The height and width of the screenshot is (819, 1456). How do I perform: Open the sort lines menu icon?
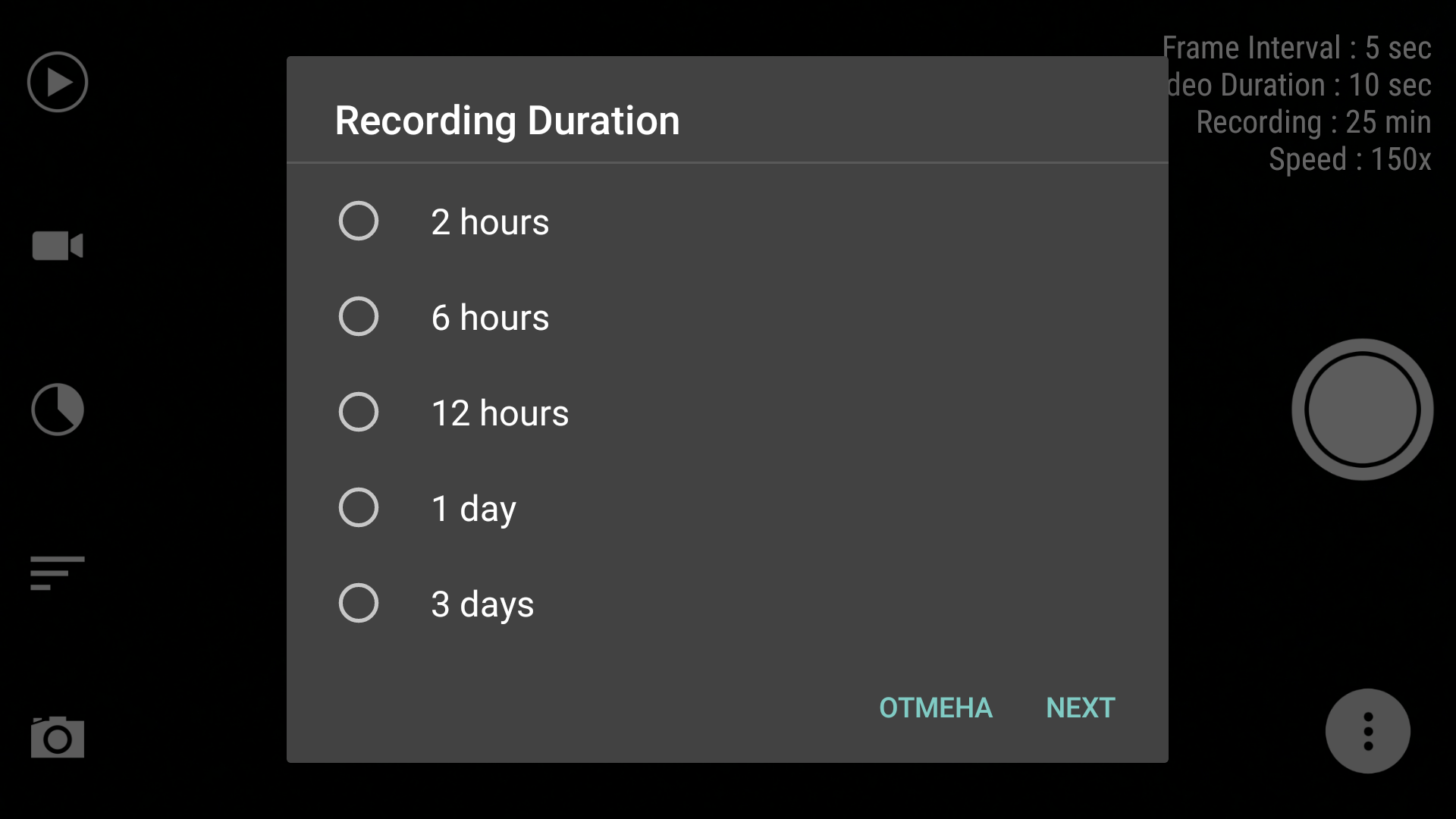pos(58,573)
